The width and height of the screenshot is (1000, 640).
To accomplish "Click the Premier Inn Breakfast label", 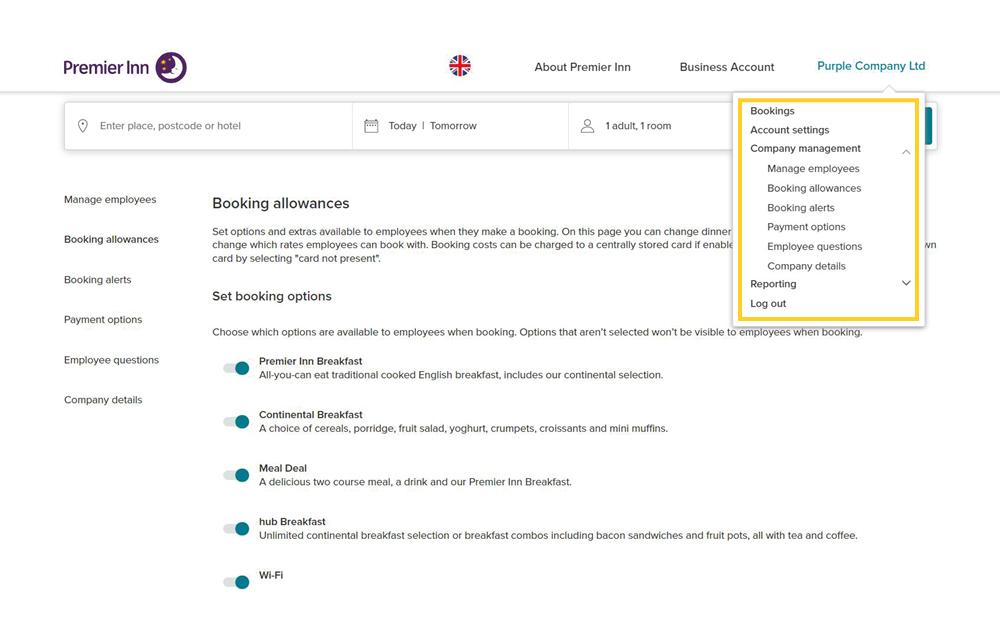I will pyautogui.click(x=311, y=361).
